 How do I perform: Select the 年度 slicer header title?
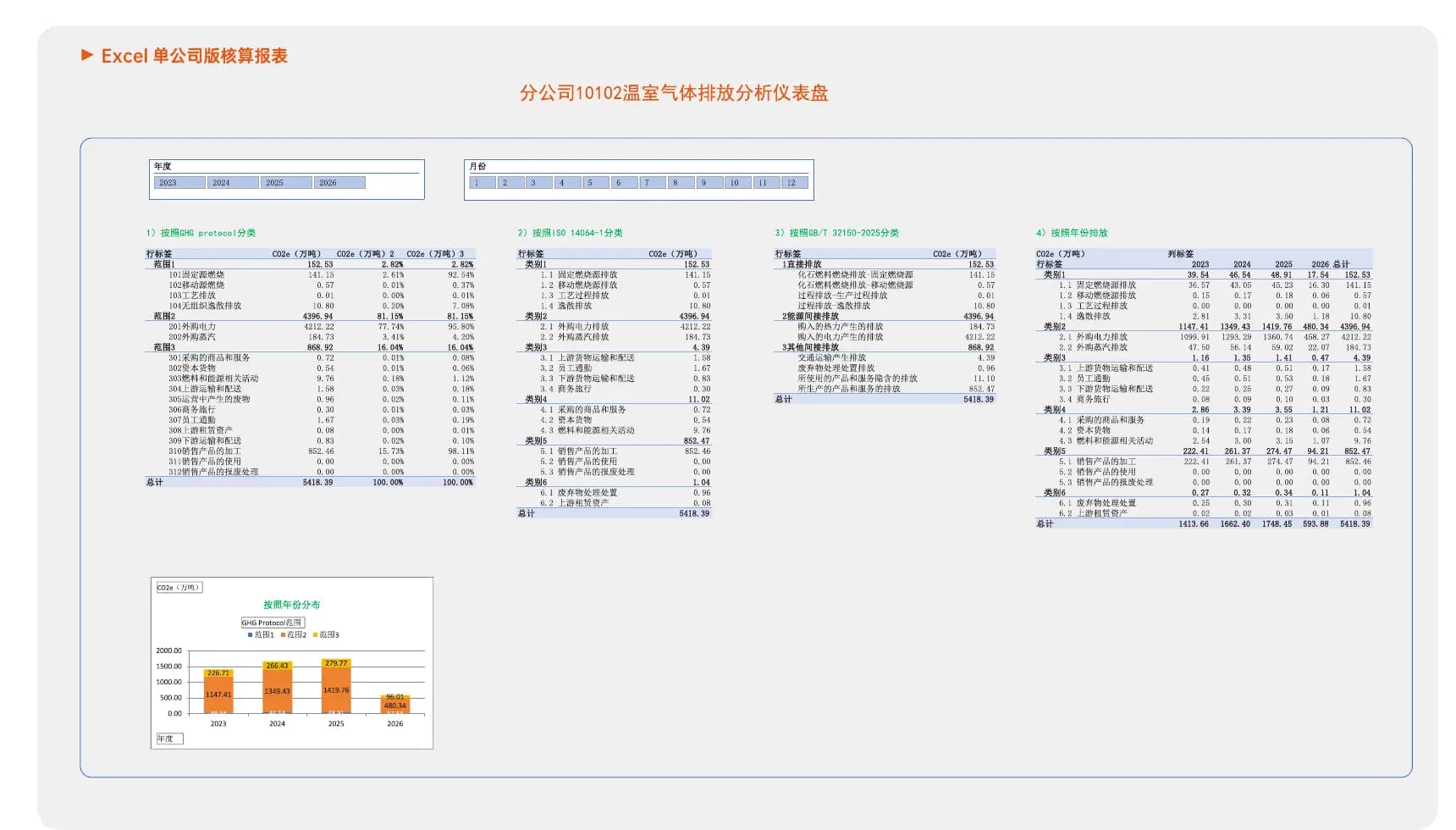(163, 167)
